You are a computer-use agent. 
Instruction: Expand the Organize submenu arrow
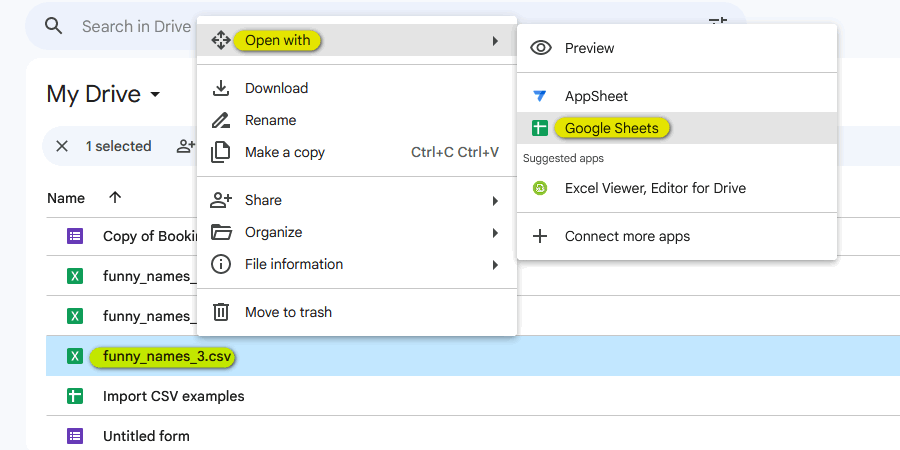[495, 233]
